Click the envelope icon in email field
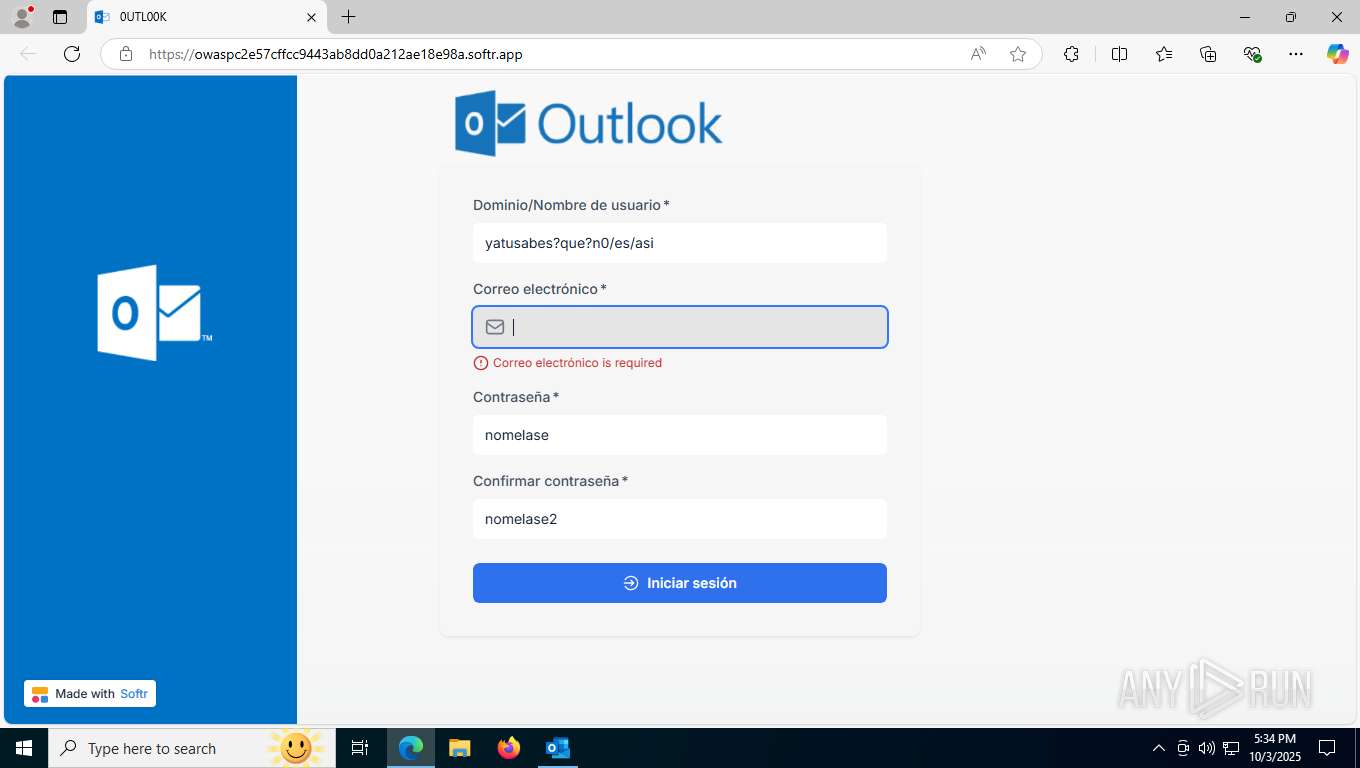The image size is (1360, 768). (495, 327)
